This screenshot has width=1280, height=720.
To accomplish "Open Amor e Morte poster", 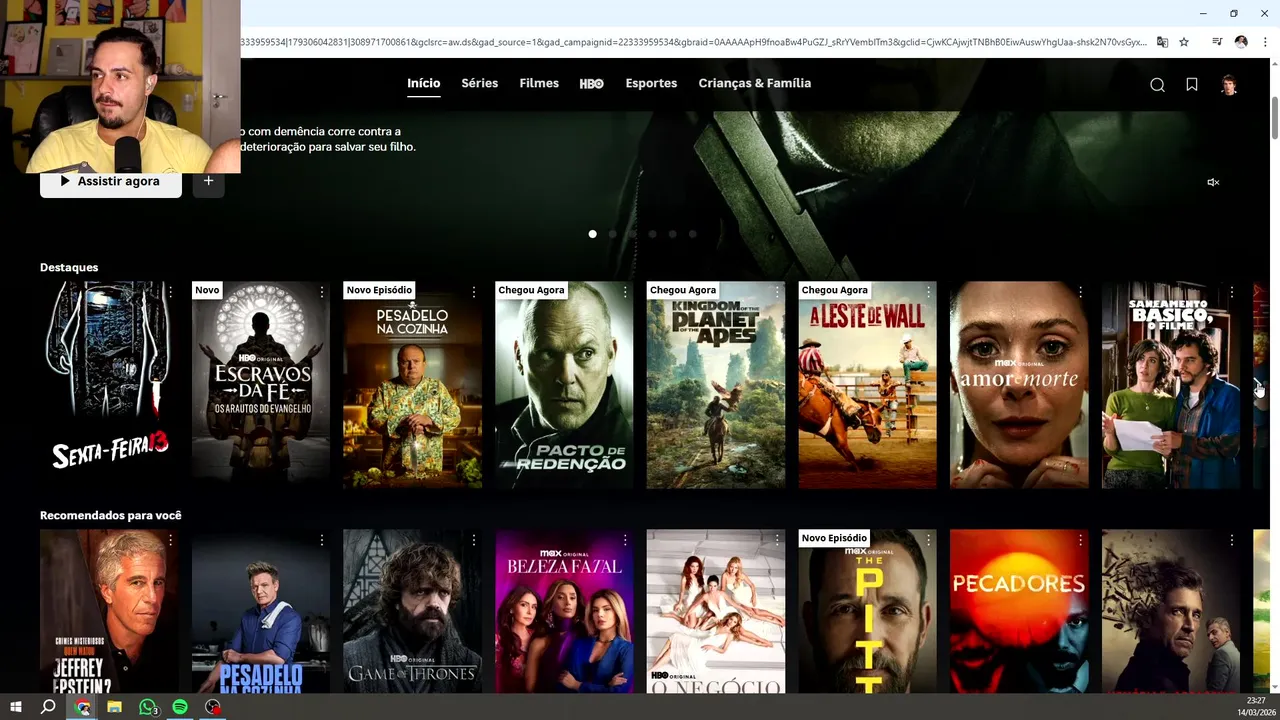I will tap(1019, 385).
